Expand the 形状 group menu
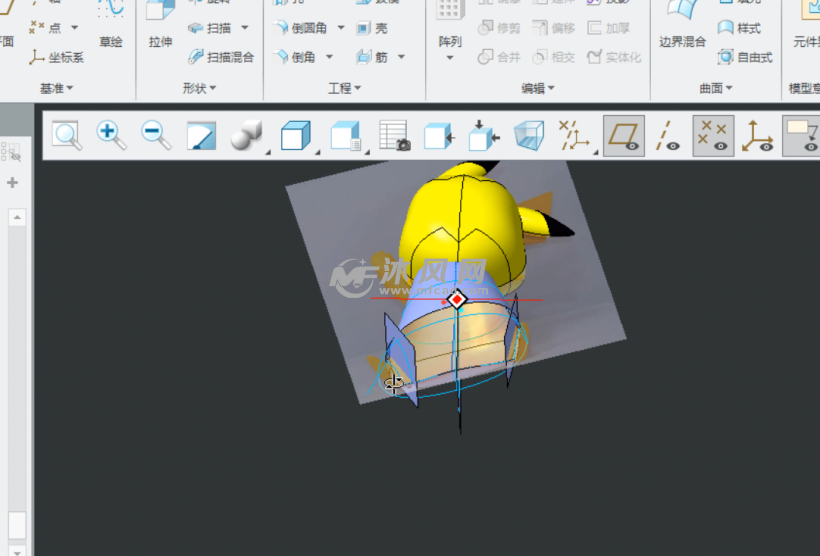Viewport: 820px width, 556px height. tap(199, 88)
